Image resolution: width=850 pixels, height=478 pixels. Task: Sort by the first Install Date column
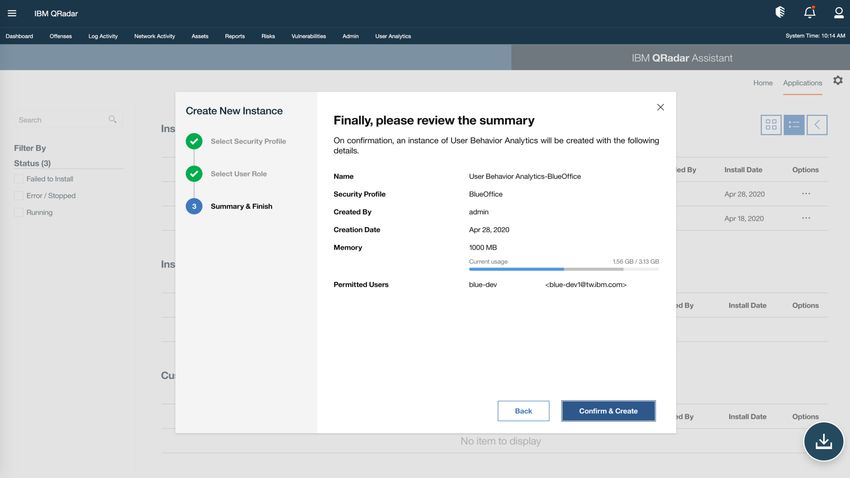point(743,170)
